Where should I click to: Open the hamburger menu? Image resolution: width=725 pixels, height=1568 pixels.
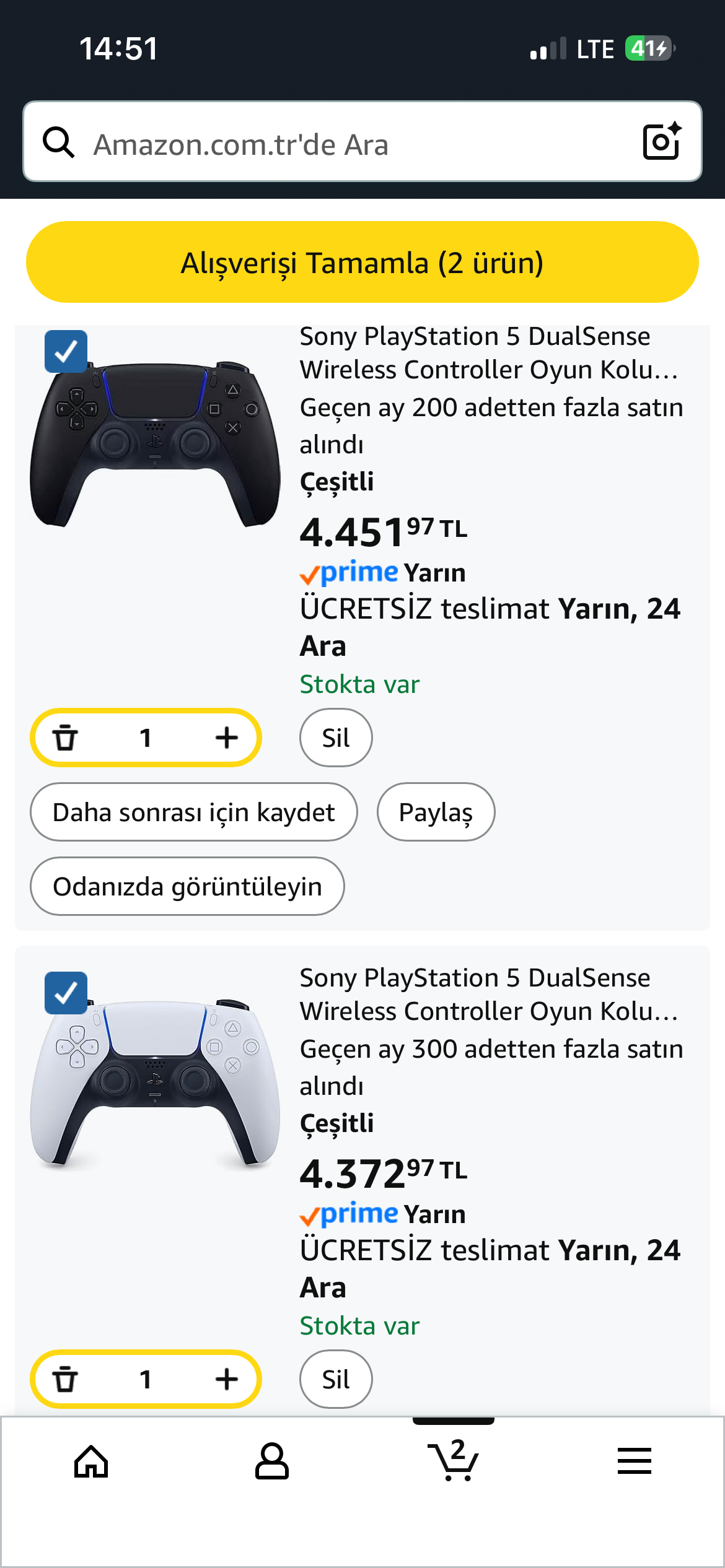[x=634, y=1461]
